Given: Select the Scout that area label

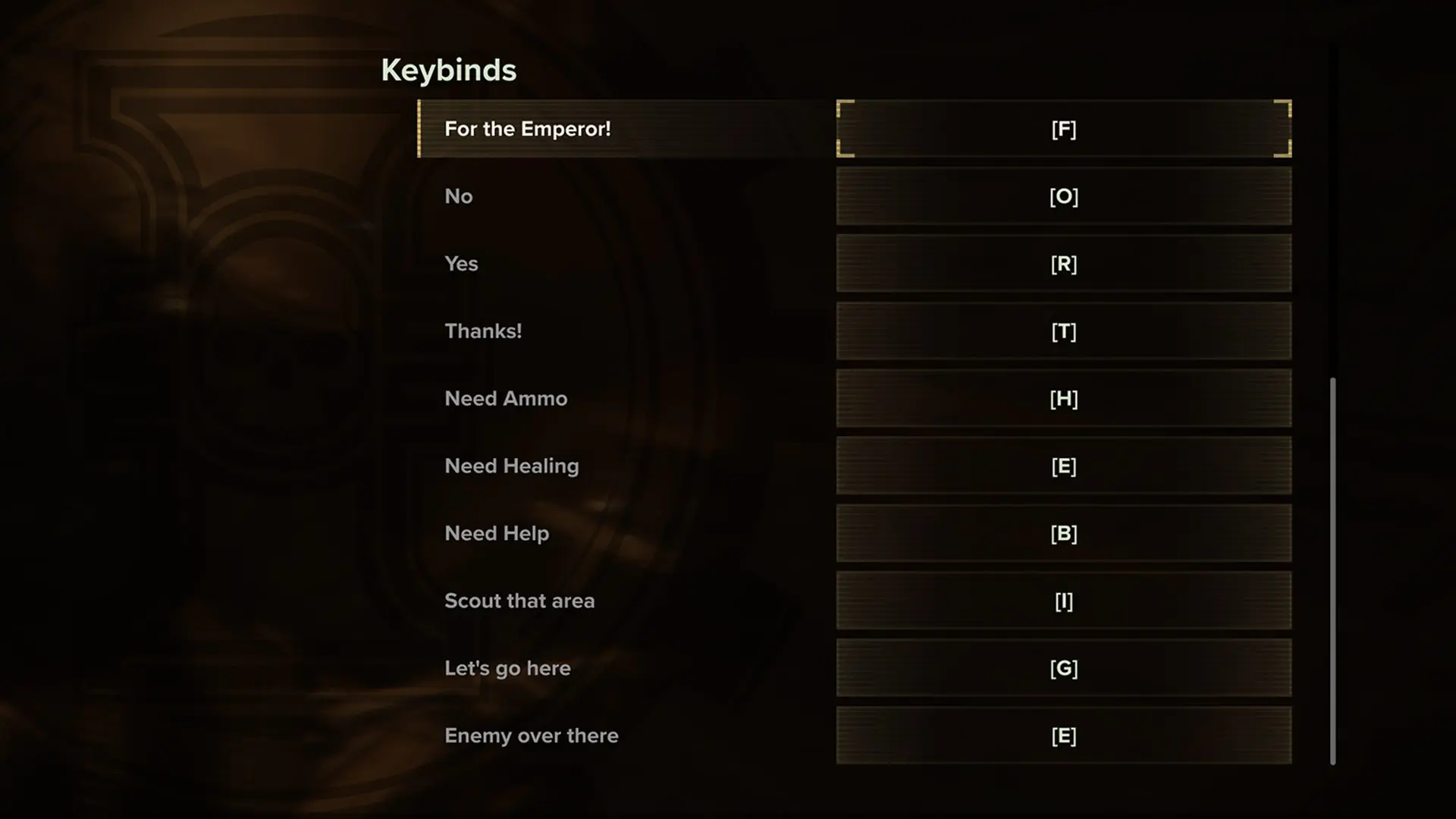Looking at the screenshot, I should [x=519, y=601].
